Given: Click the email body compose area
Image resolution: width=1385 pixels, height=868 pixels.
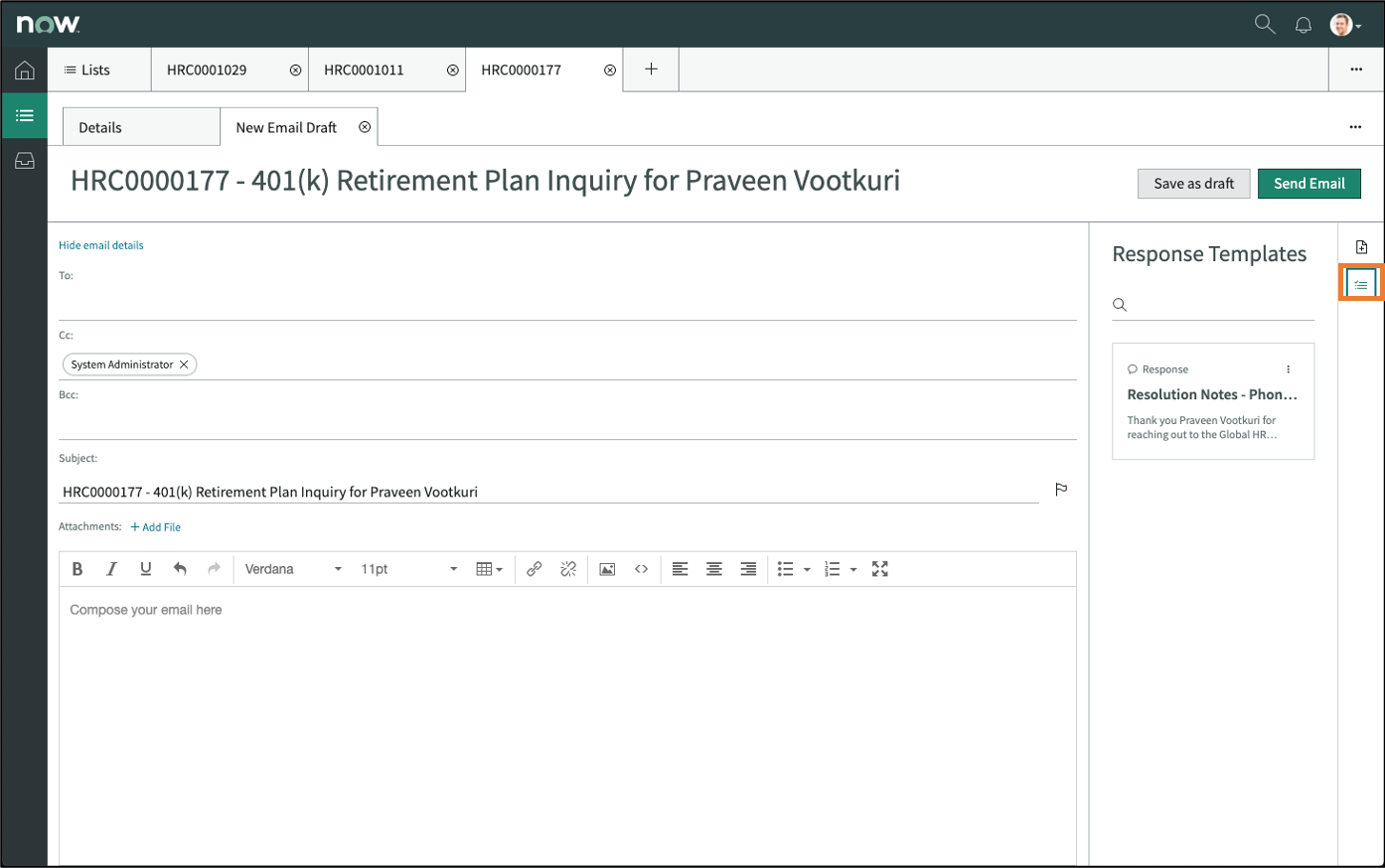Looking at the screenshot, I should pyautogui.click(x=567, y=725).
